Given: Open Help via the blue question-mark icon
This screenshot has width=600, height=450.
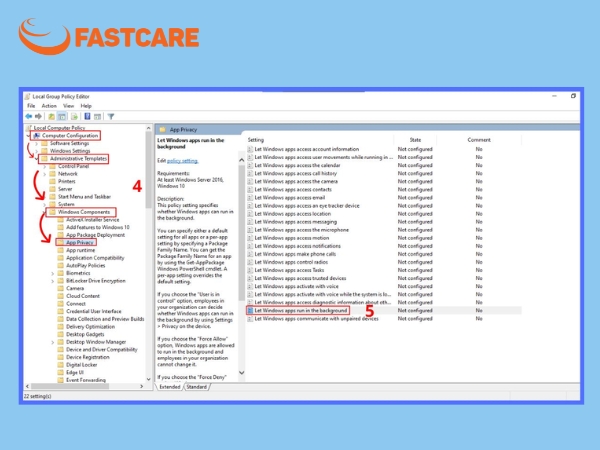Looking at the screenshot, I should pos(87,116).
